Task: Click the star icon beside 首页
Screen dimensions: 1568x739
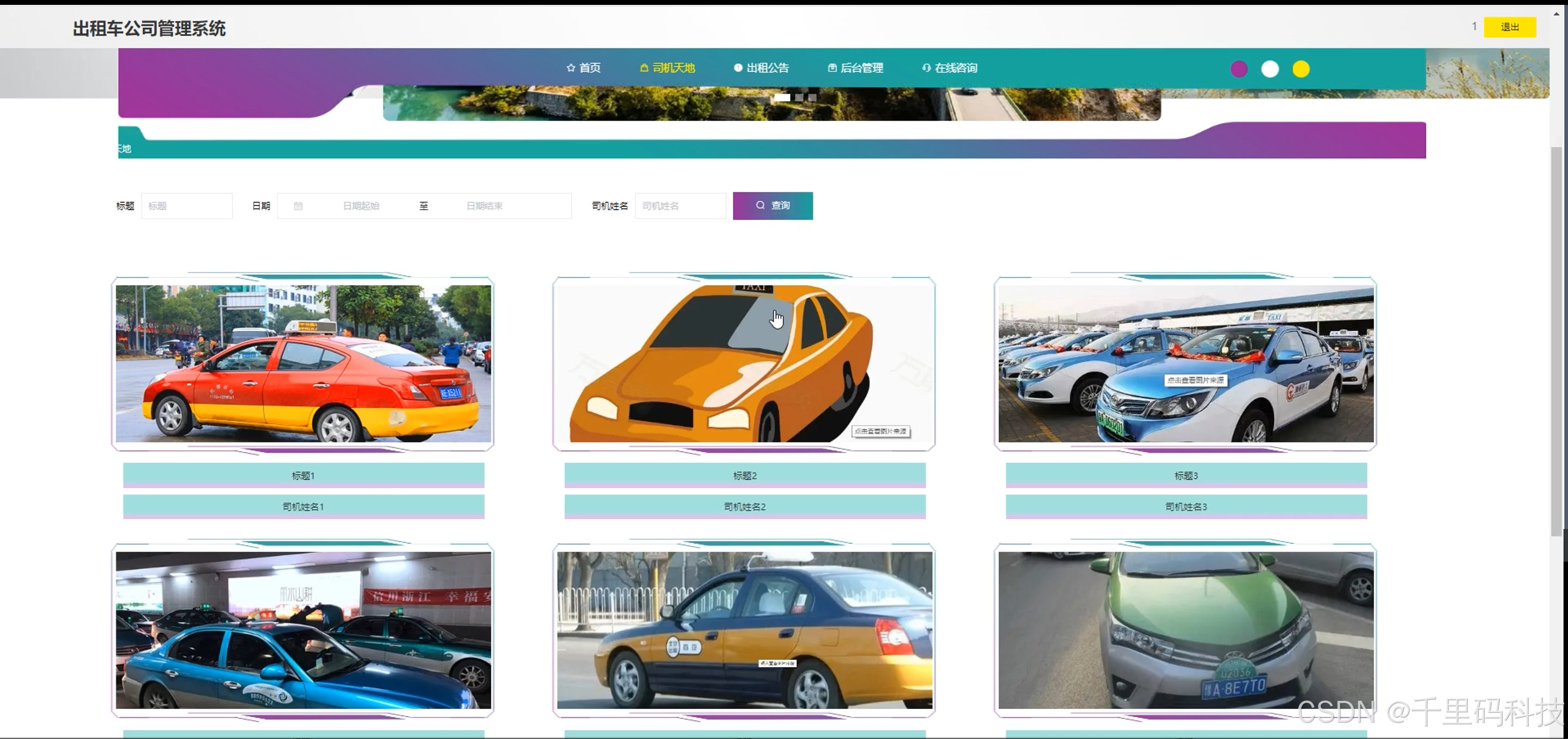Action: tap(570, 68)
